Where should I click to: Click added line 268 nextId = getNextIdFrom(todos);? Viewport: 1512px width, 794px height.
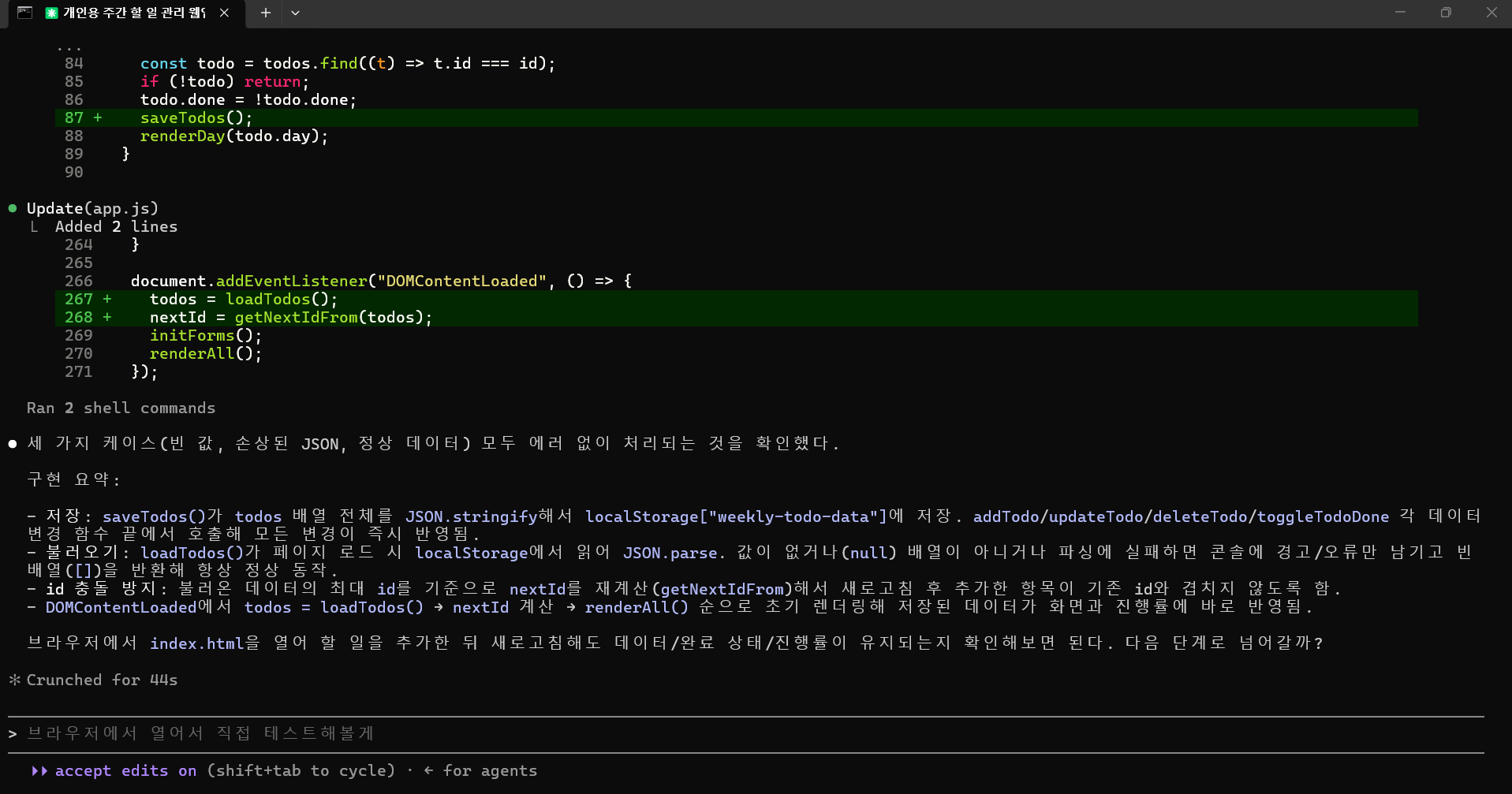pyautogui.click(x=736, y=317)
